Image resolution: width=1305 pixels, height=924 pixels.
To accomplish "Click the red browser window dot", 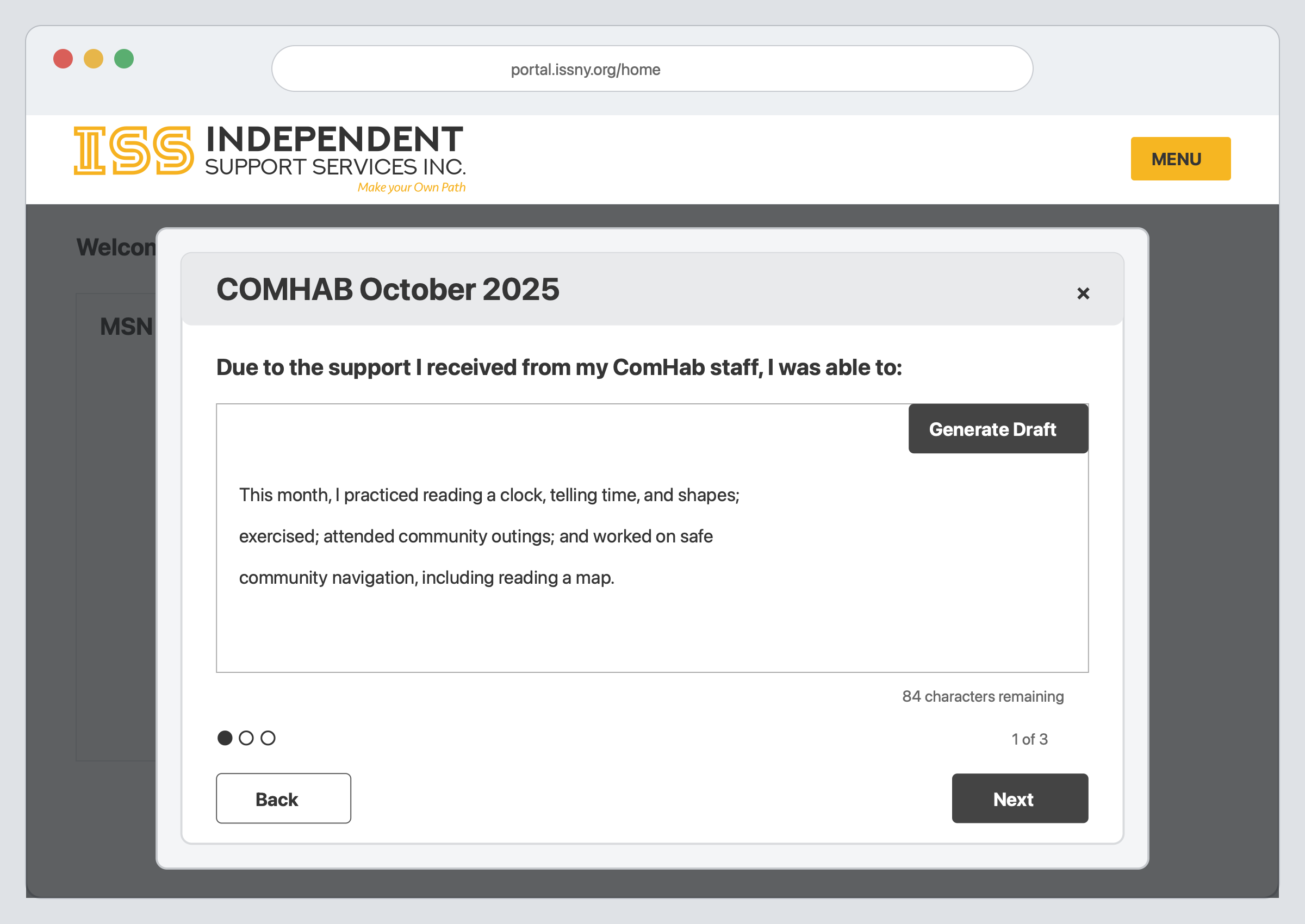I will pos(63,59).
